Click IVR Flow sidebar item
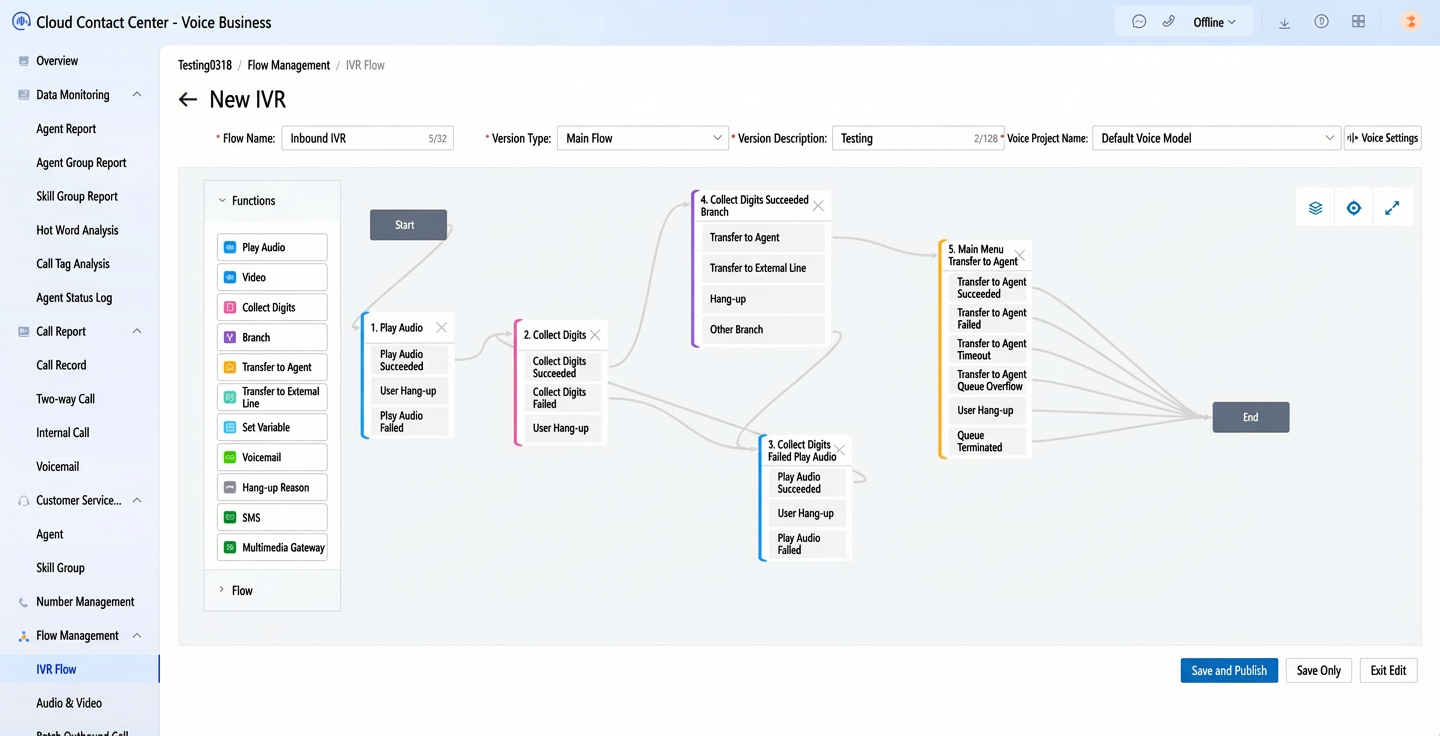This screenshot has width=1440, height=736. click(80, 669)
